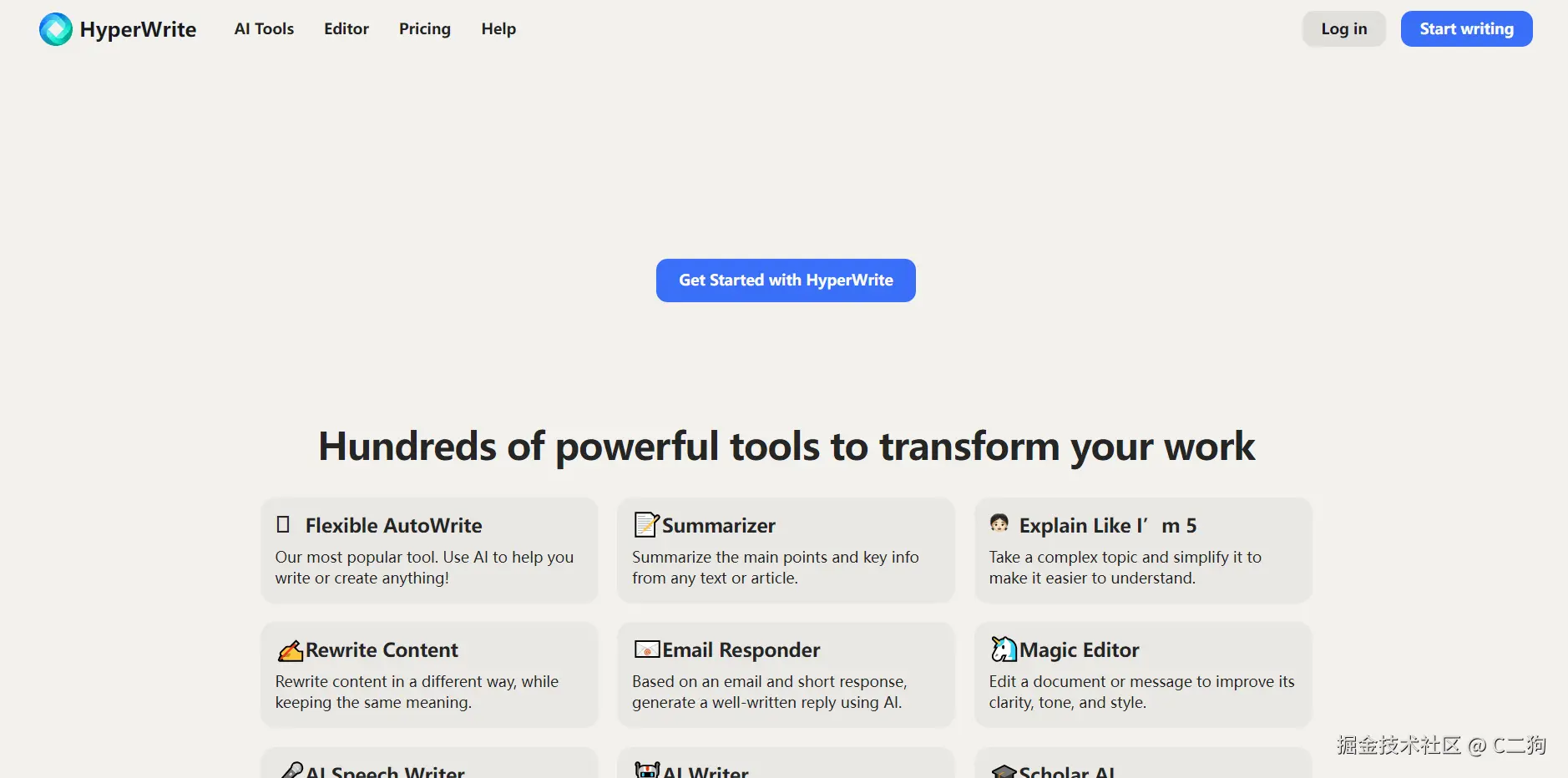Image resolution: width=1568 pixels, height=778 pixels.
Task: Click the Rewrite Content pencil icon
Action: coord(290,649)
